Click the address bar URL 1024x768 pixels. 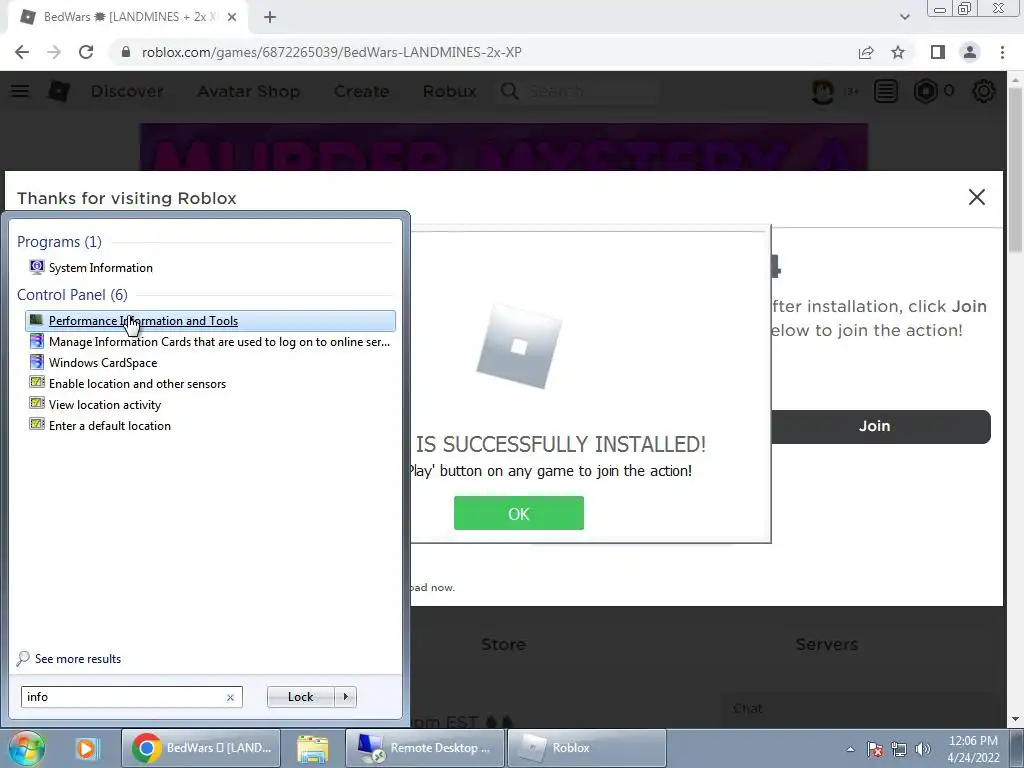click(x=331, y=52)
